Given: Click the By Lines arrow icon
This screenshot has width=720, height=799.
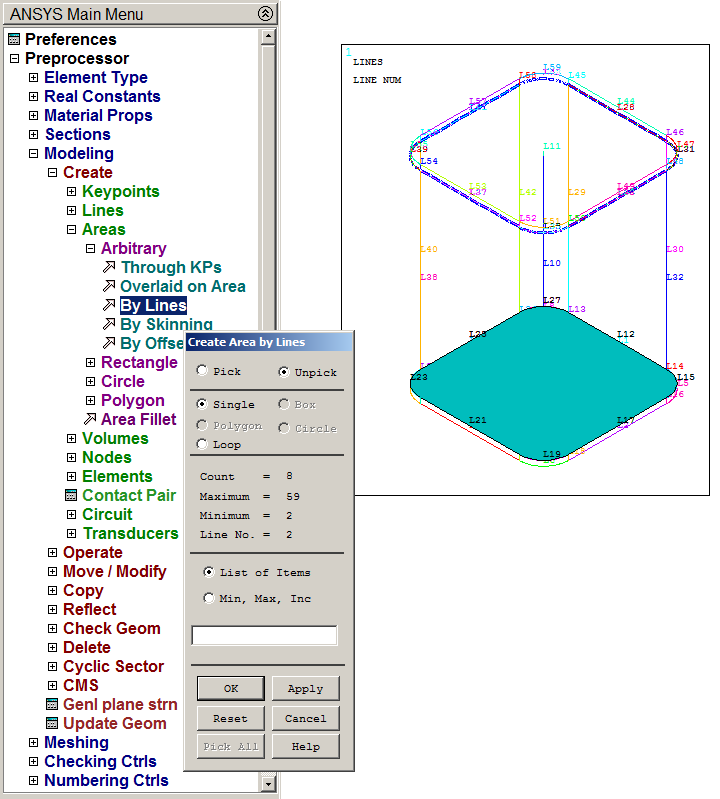Looking at the screenshot, I should pyautogui.click(x=109, y=305).
